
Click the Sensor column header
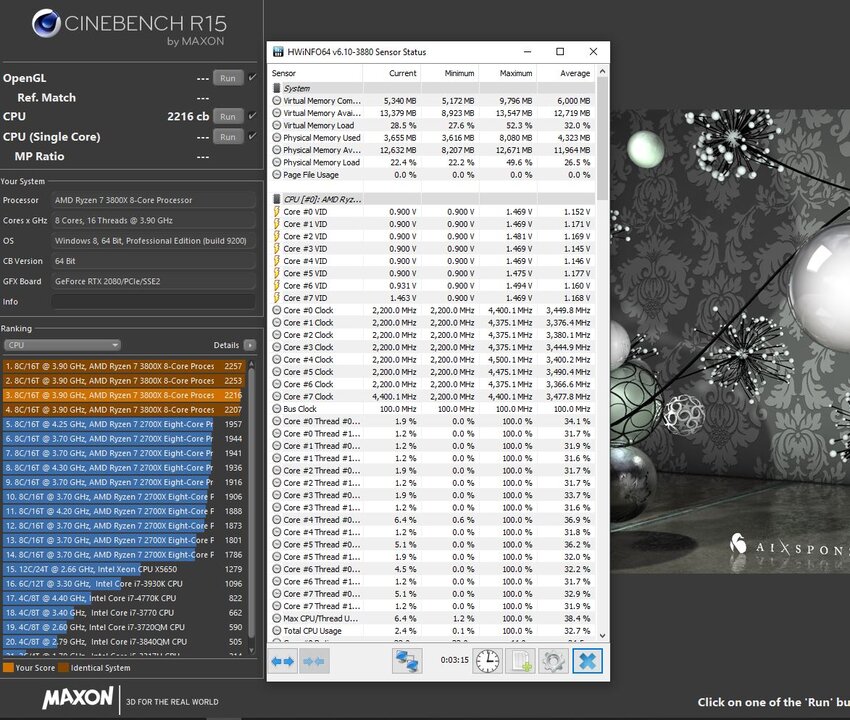[315, 73]
